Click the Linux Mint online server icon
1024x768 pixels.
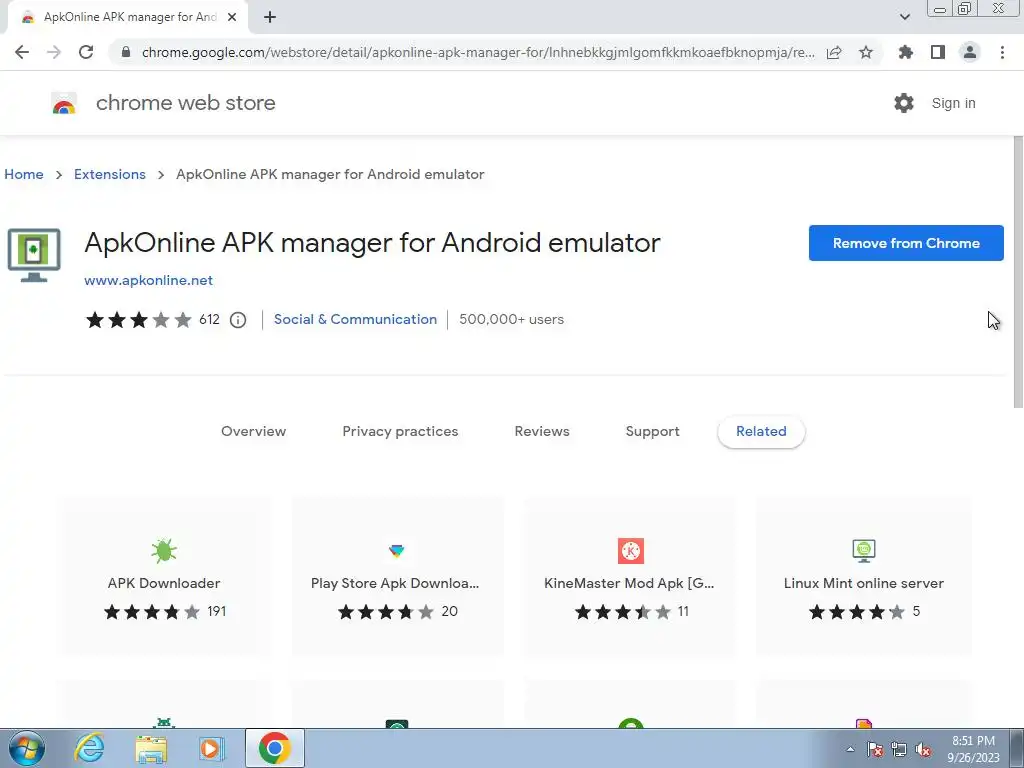point(864,551)
